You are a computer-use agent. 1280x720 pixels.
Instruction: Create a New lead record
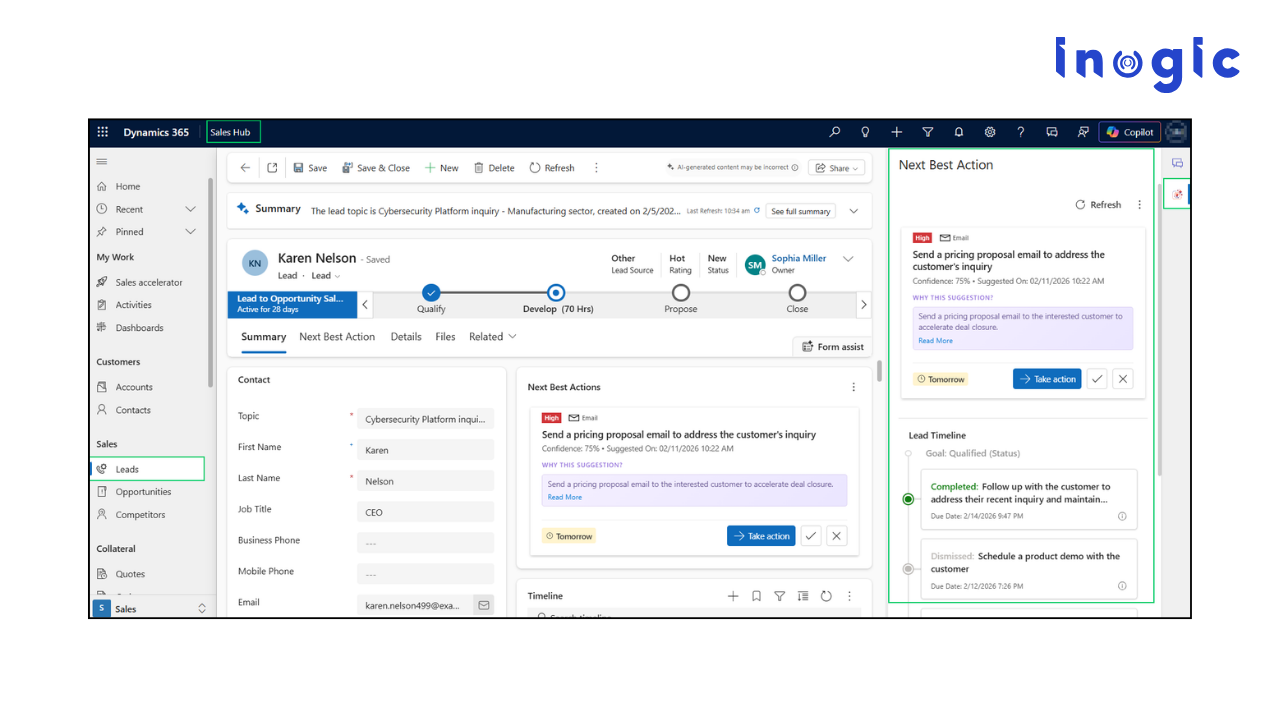pos(442,168)
